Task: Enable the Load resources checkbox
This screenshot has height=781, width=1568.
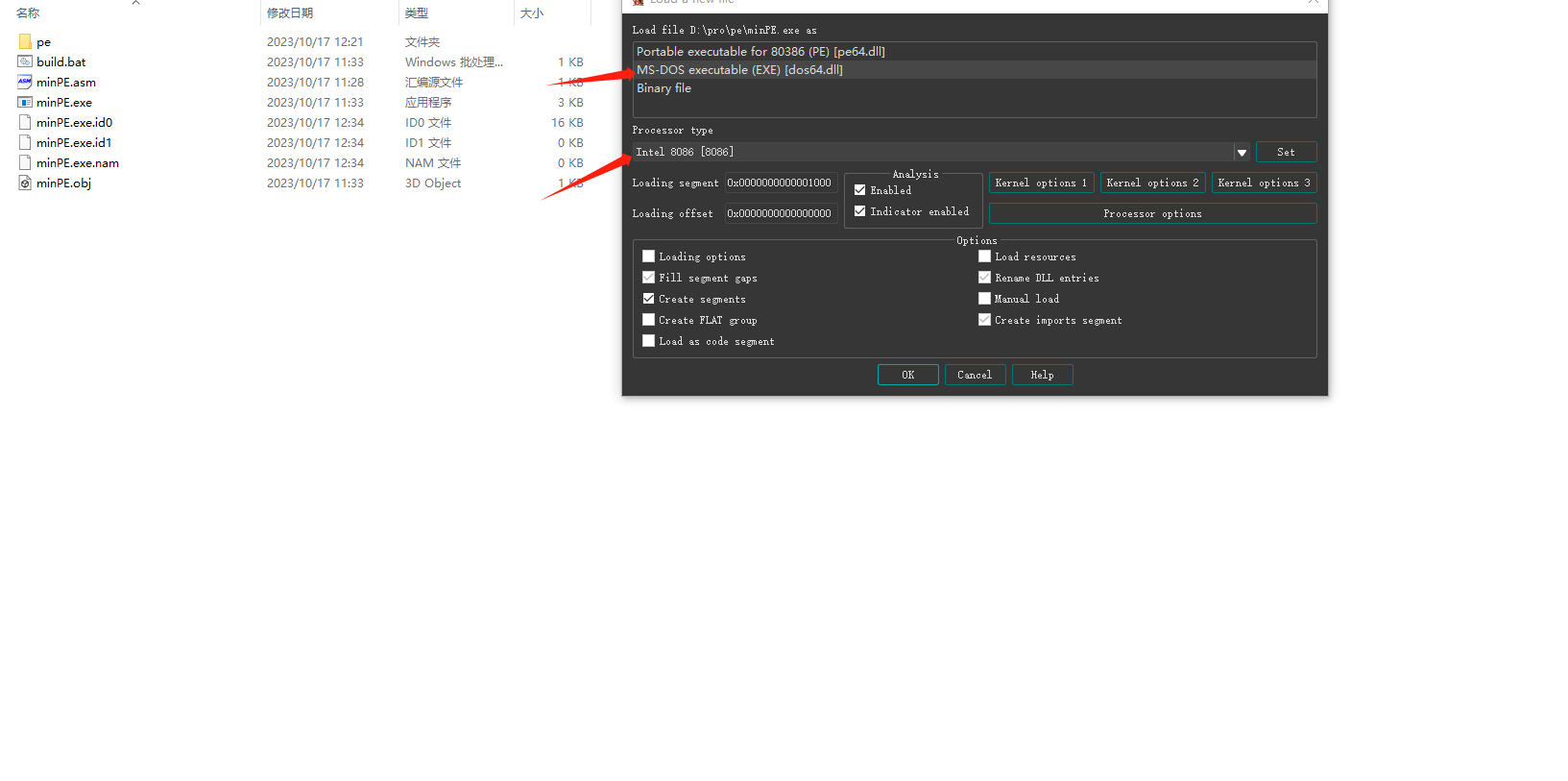Action: pos(984,256)
